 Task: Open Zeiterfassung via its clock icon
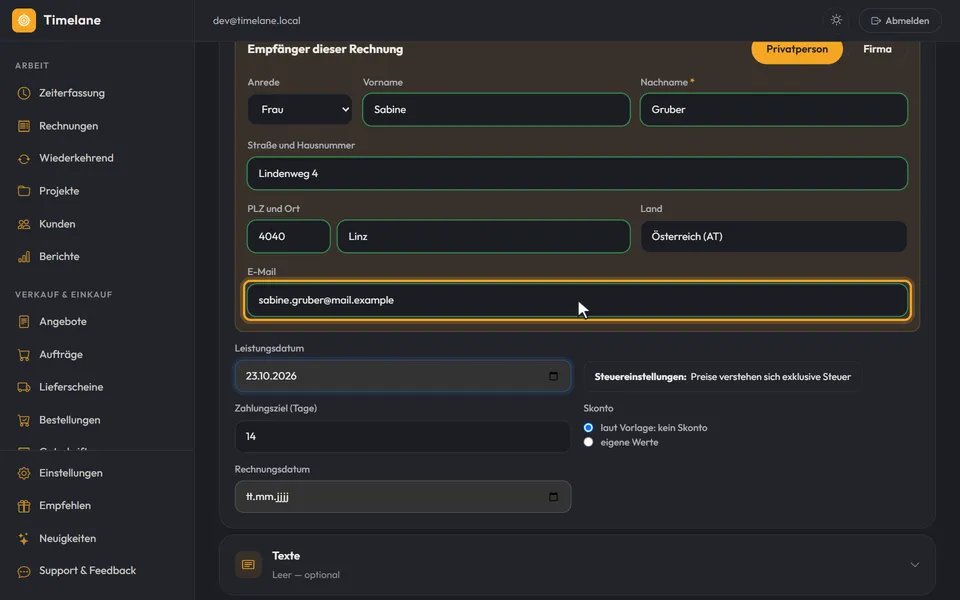(x=24, y=93)
